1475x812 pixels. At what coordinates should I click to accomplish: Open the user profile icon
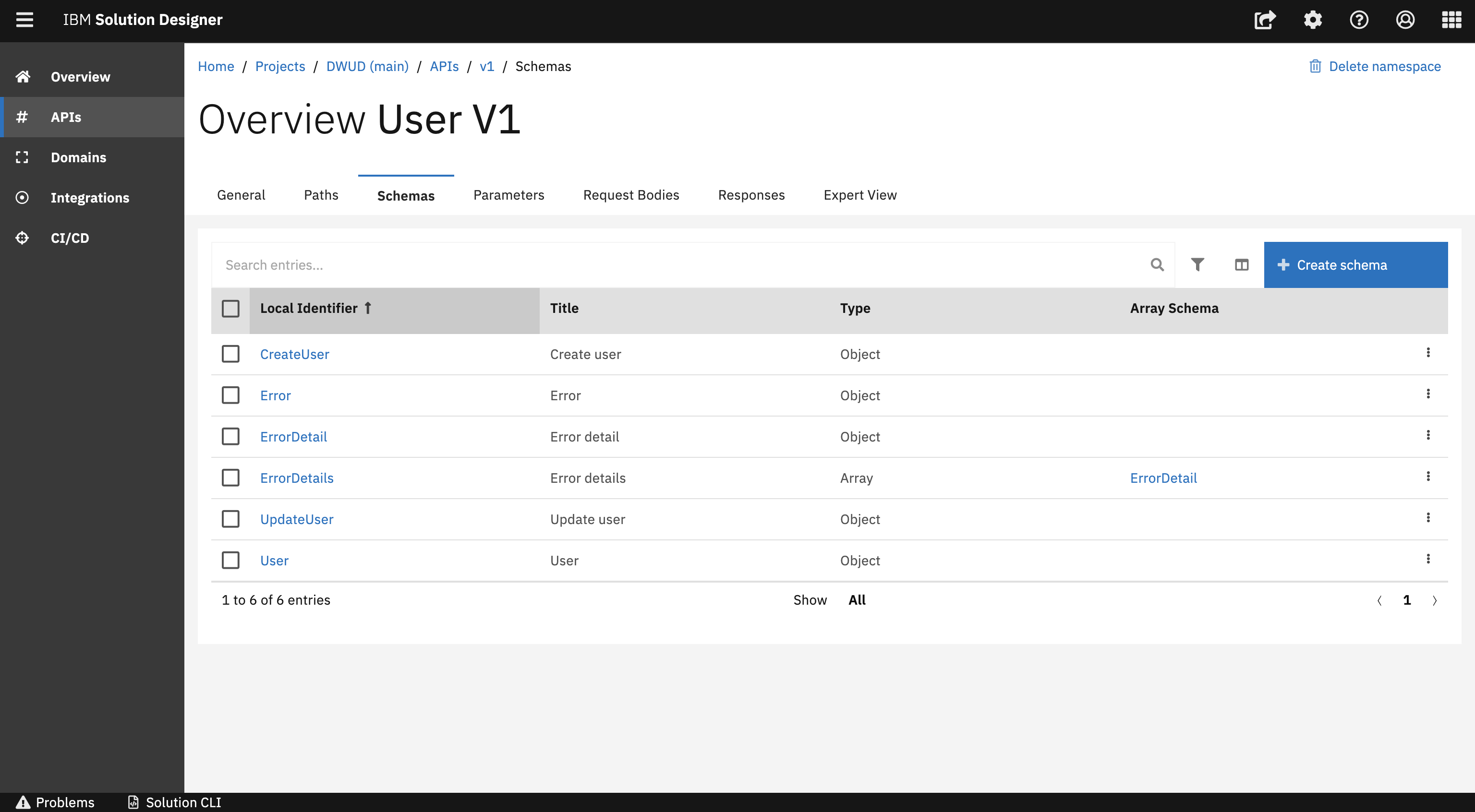(1405, 20)
